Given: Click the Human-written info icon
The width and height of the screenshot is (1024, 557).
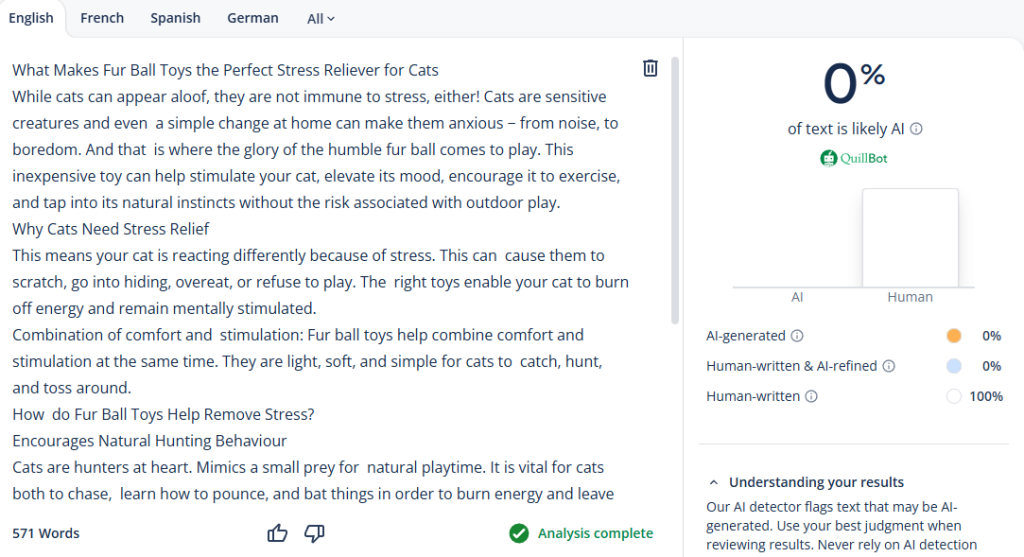Looking at the screenshot, I should pyautogui.click(x=811, y=396).
